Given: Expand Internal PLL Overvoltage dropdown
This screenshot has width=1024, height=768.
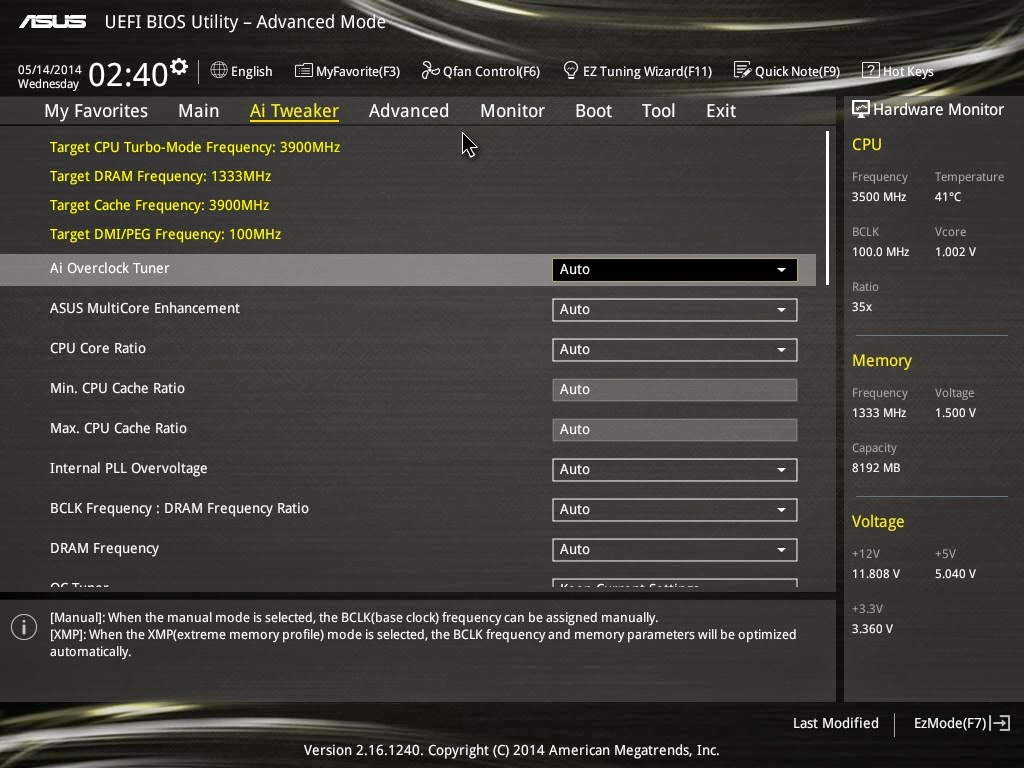Looking at the screenshot, I should coord(675,470).
